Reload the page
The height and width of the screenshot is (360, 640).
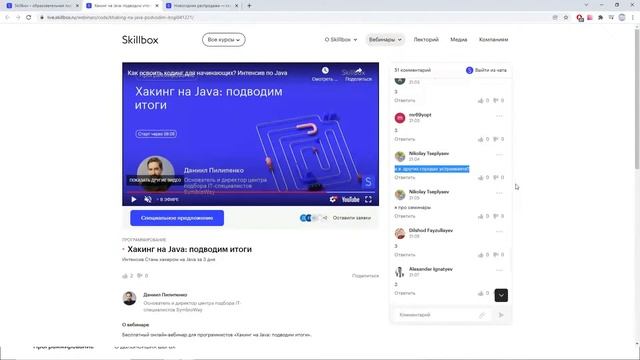pyautogui.click(x=29, y=17)
